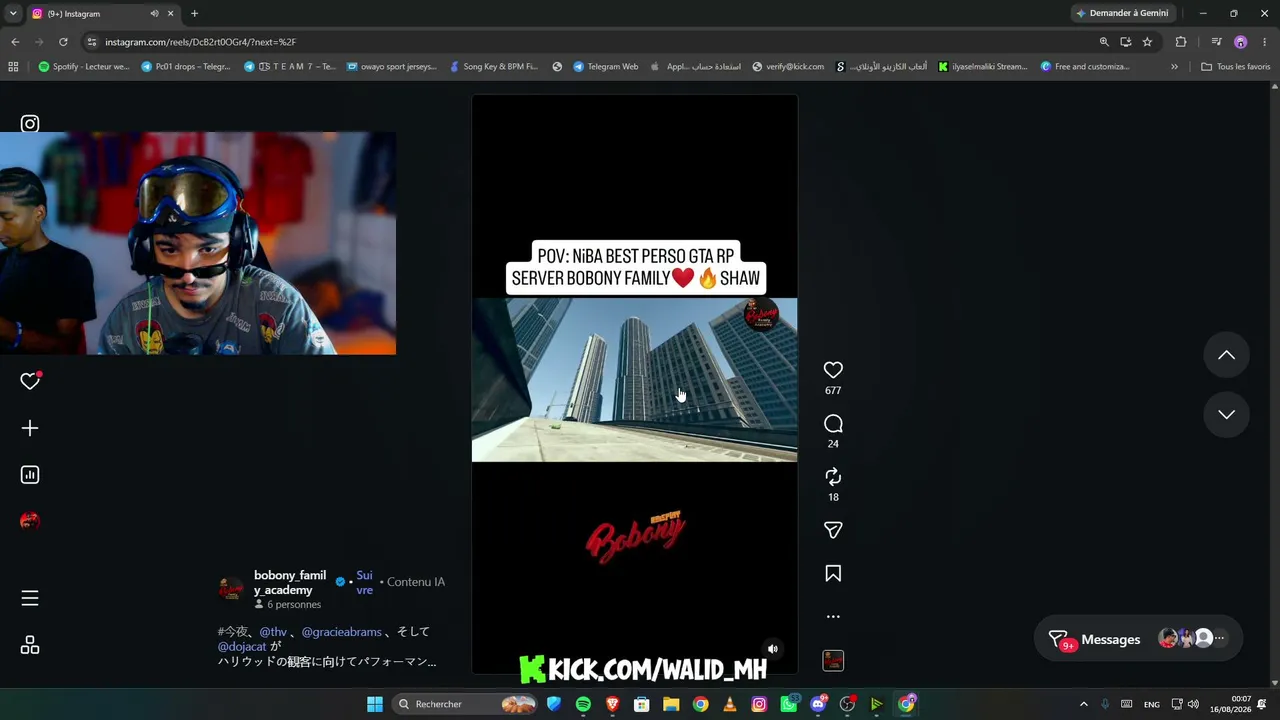Open the bobony_family_academy profile link
1280x720 pixels.
click(x=290, y=582)
